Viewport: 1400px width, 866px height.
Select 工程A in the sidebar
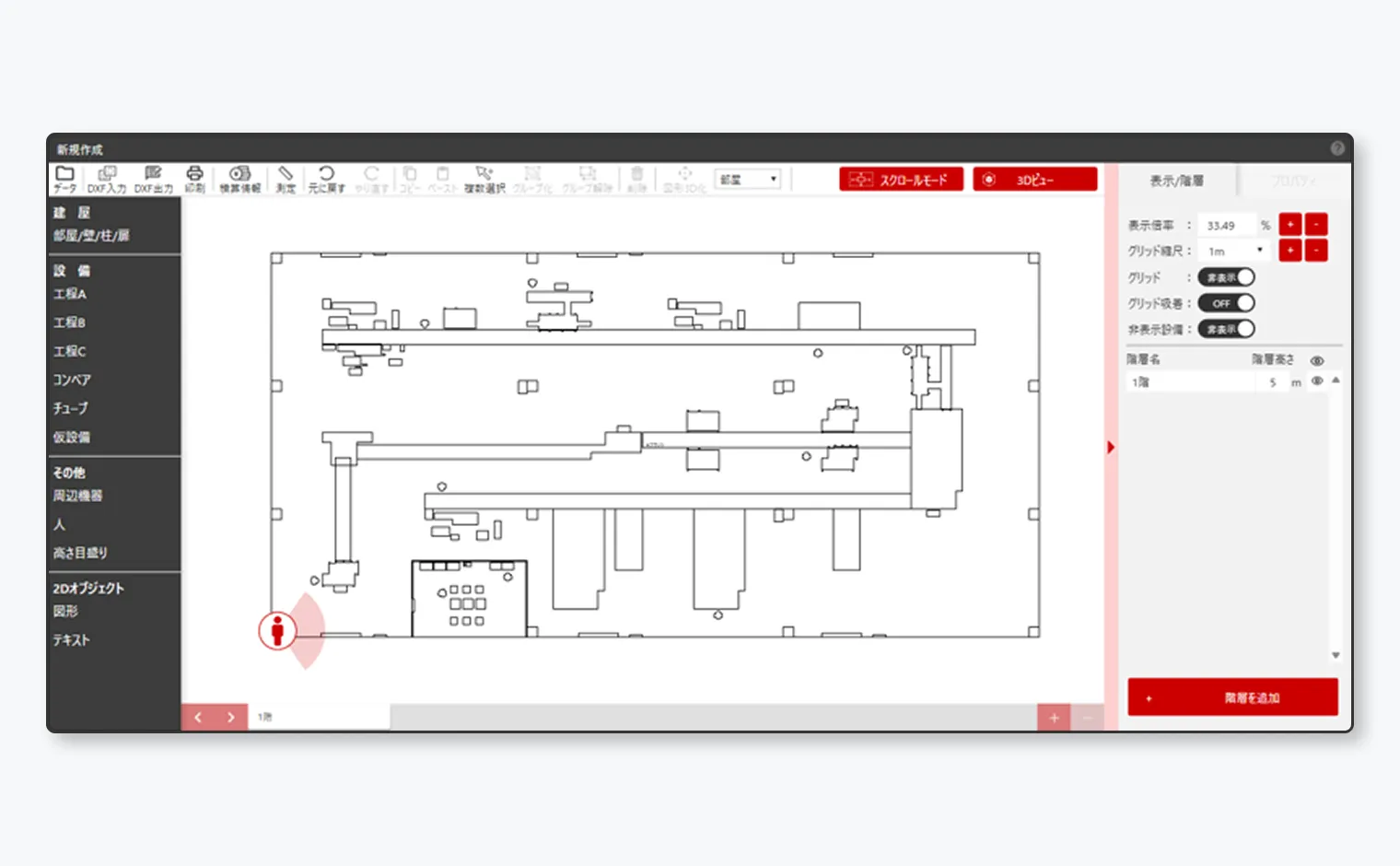pos(70,294)
